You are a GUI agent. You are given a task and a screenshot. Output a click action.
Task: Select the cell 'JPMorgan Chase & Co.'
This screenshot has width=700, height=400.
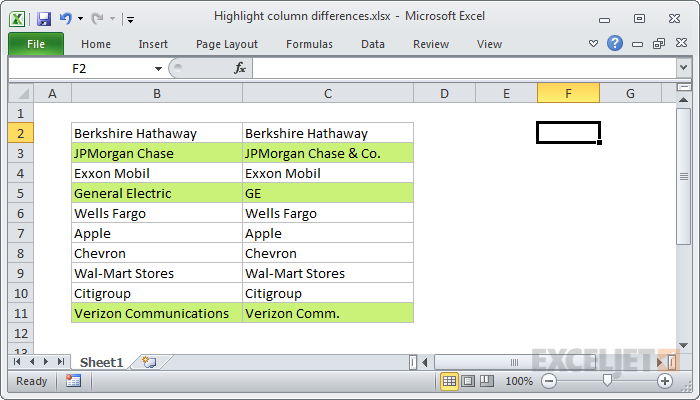click(x=328, y=153)
